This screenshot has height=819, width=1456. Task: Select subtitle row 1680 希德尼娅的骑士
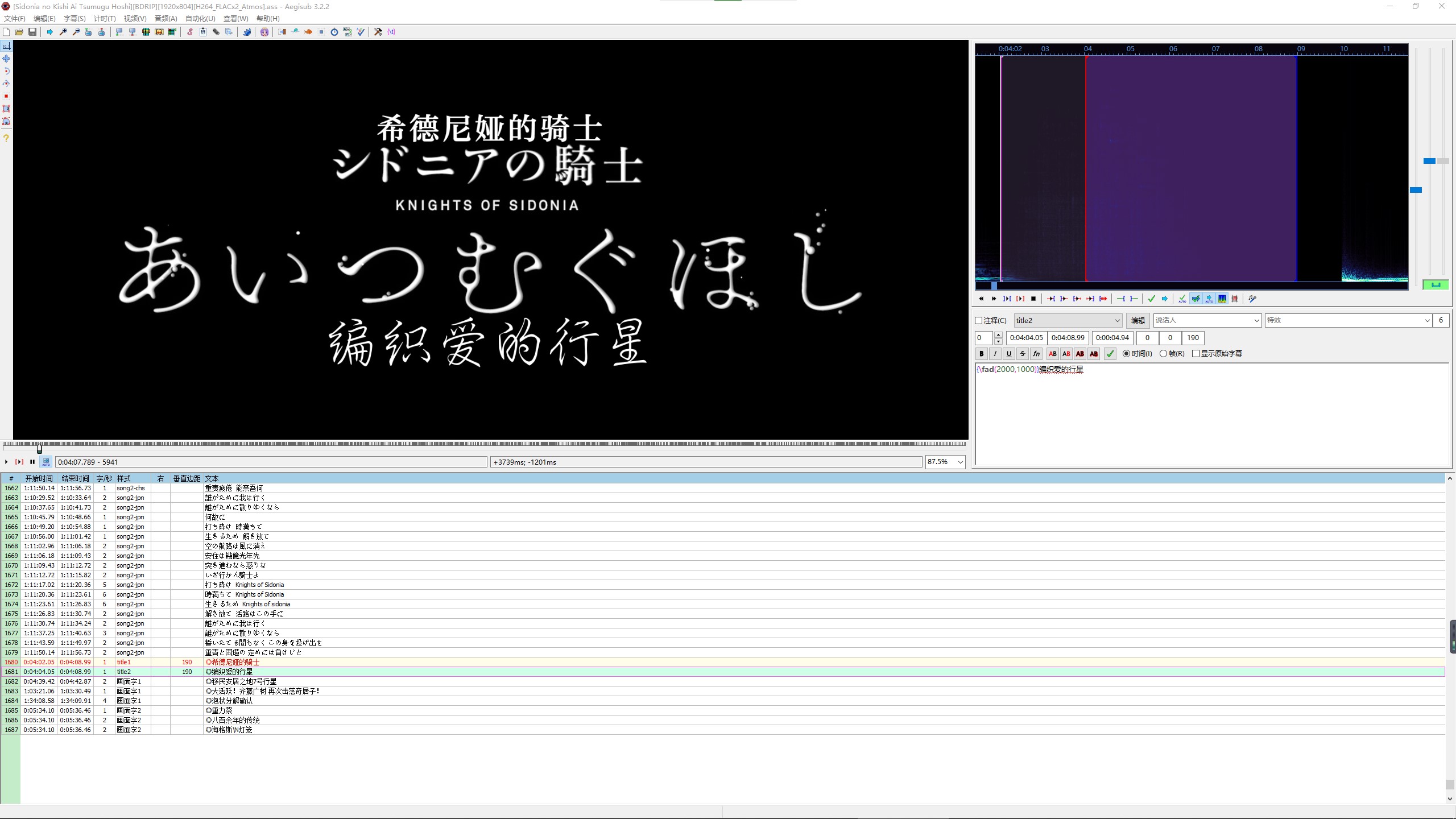tap(722, 662)
